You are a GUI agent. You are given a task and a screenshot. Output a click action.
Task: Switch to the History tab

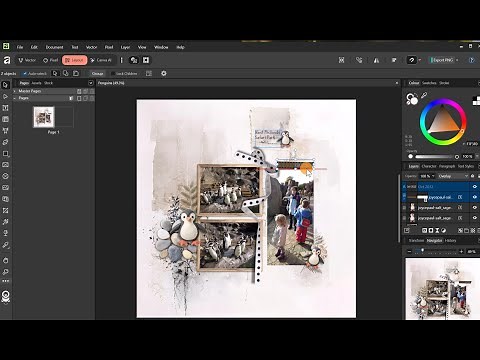coord(450,240)
